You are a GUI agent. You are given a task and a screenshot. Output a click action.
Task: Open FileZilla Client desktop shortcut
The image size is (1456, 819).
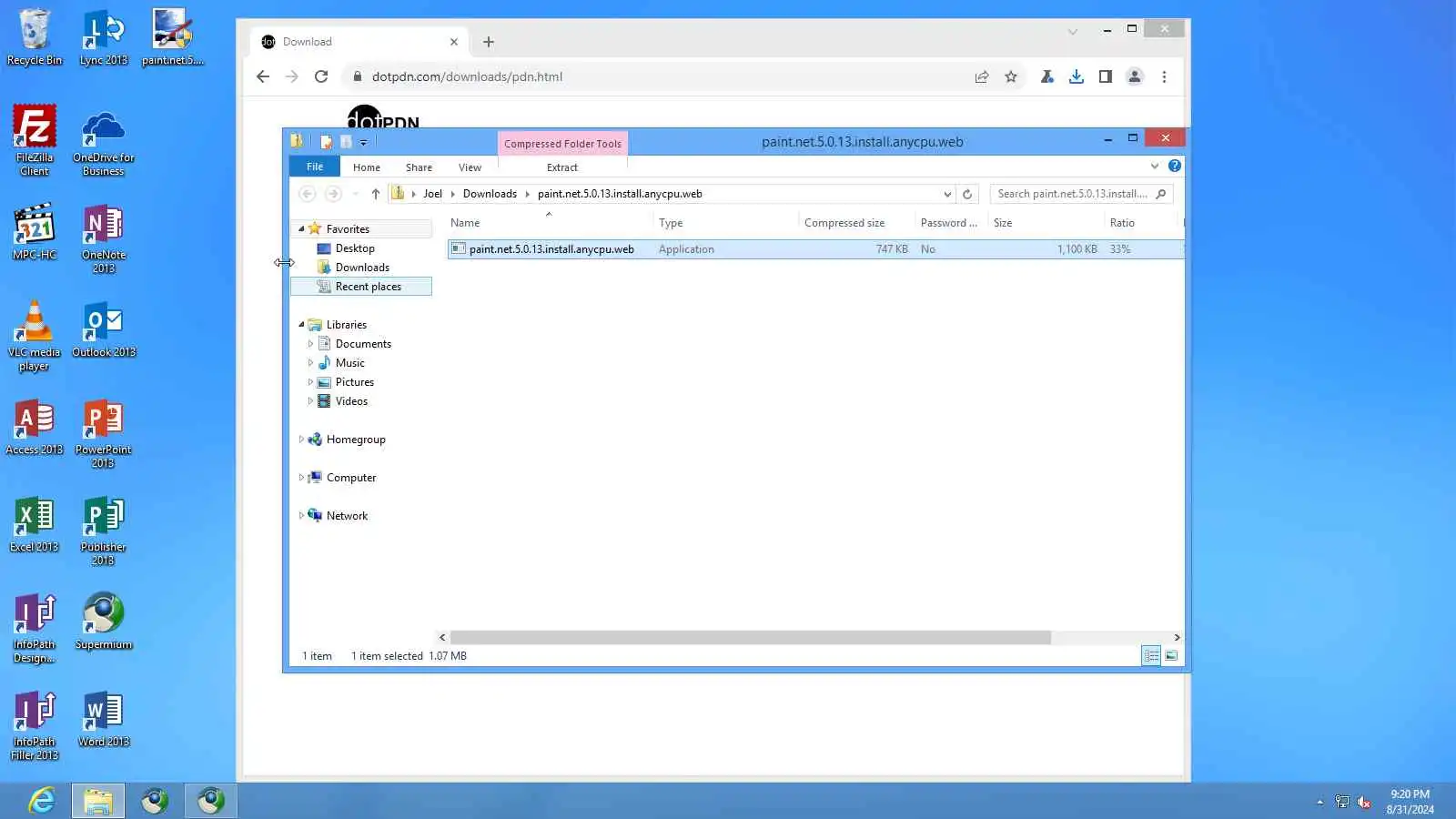35,140
